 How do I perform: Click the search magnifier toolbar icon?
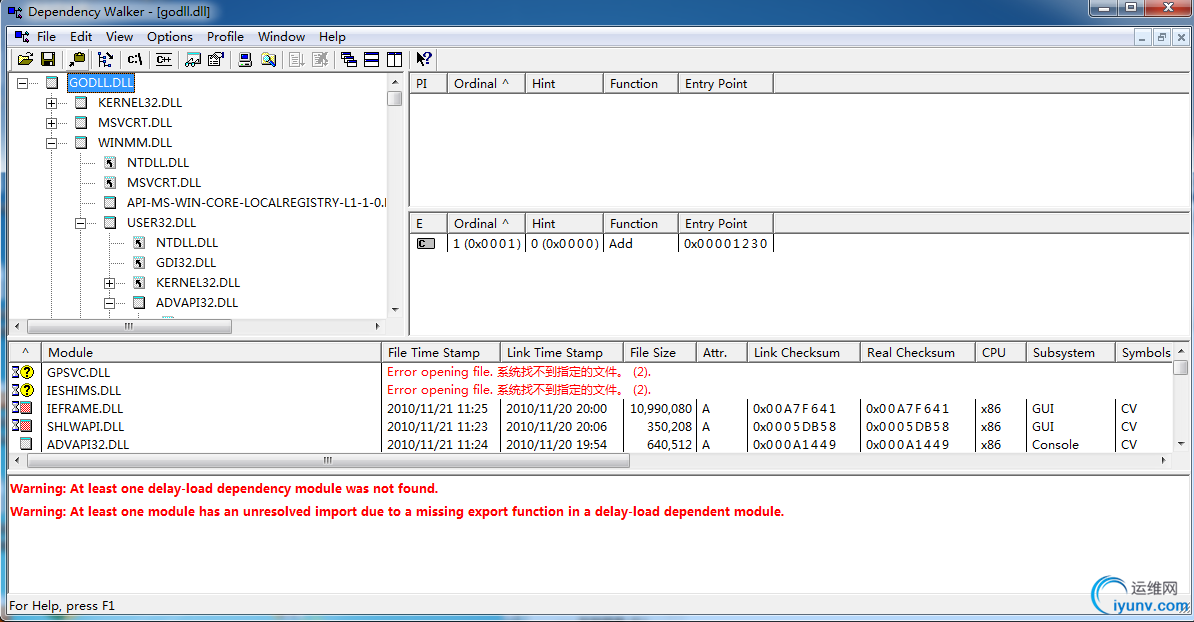269,59
